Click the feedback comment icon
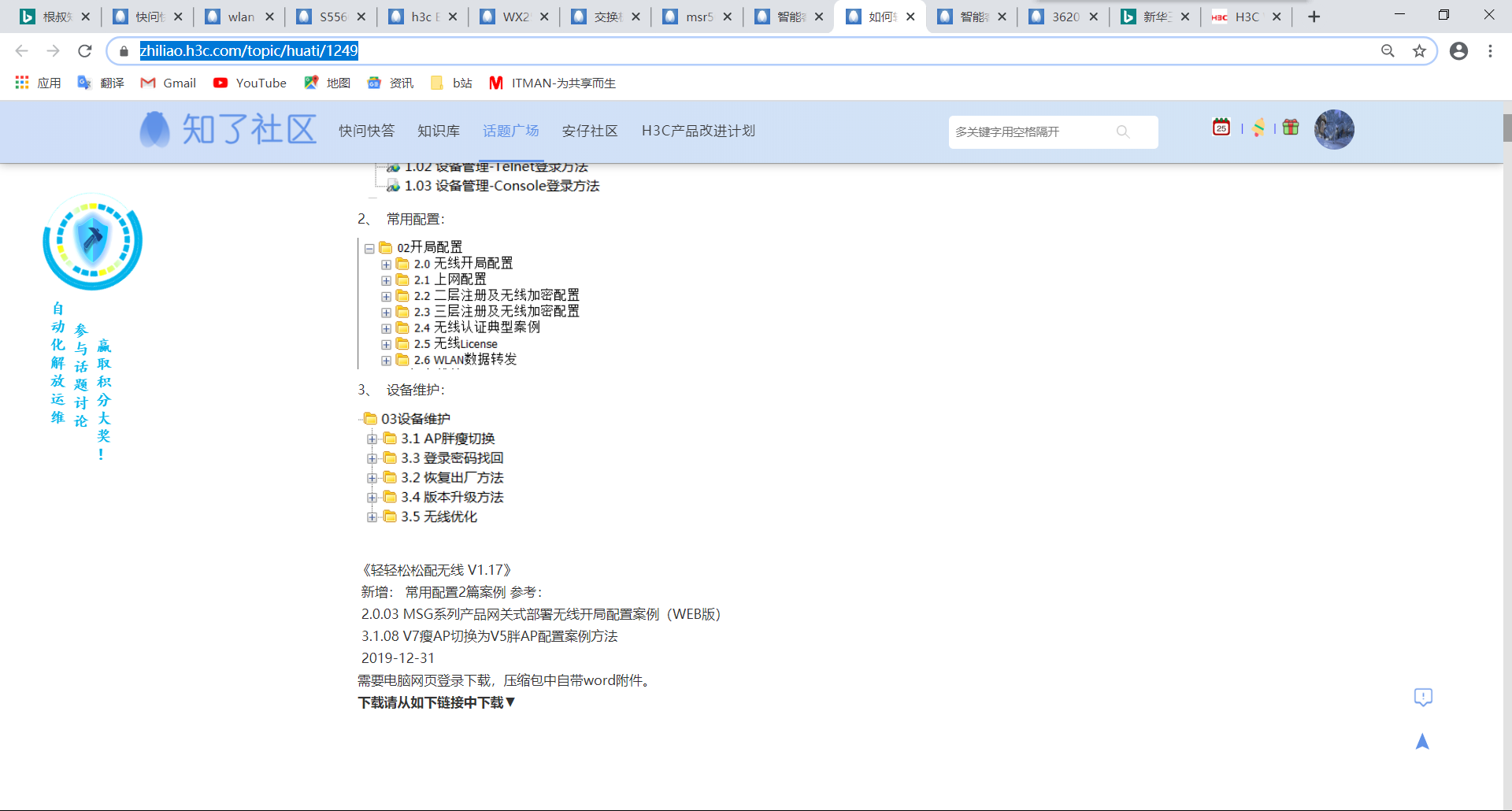Screen dimensions: 1512x811 pos(1423,697)
